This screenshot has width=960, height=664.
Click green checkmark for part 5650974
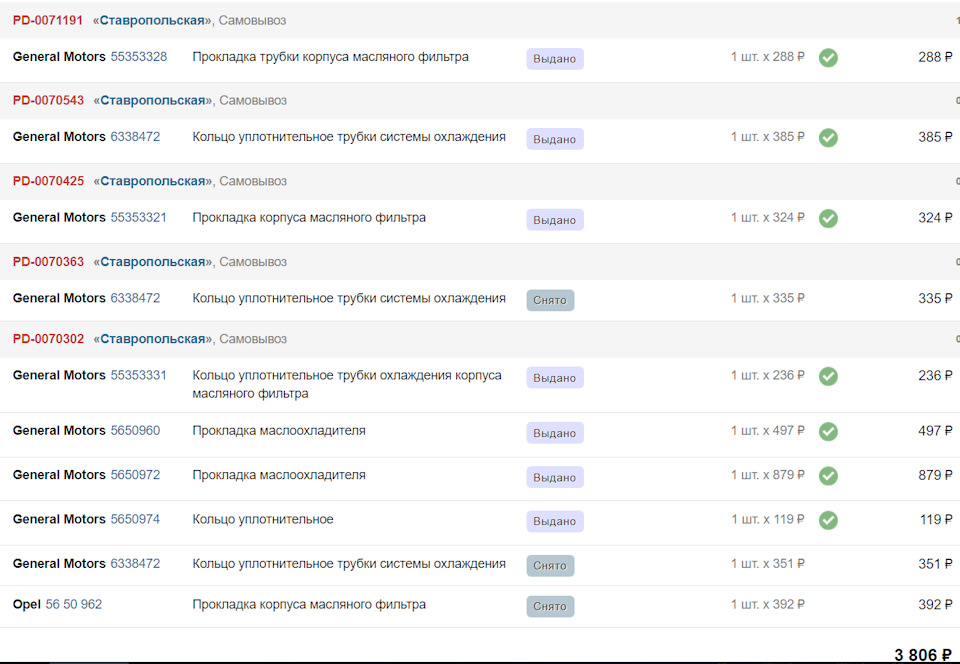[828, 520]
